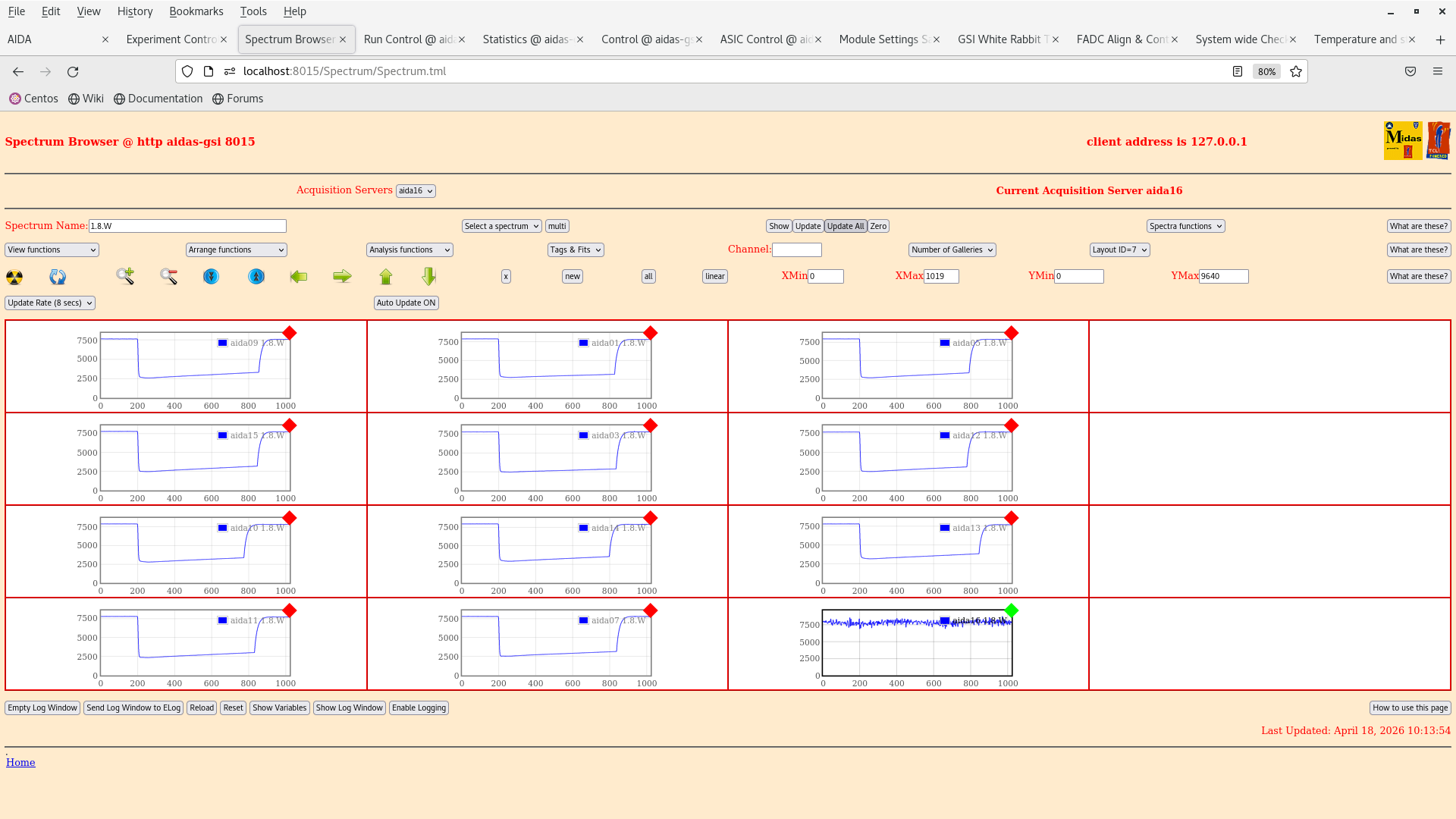1456x819 pixels.
Task: Select the zoom-in magnifier icon
Action: pyautogui.click(x=124, y=277)
